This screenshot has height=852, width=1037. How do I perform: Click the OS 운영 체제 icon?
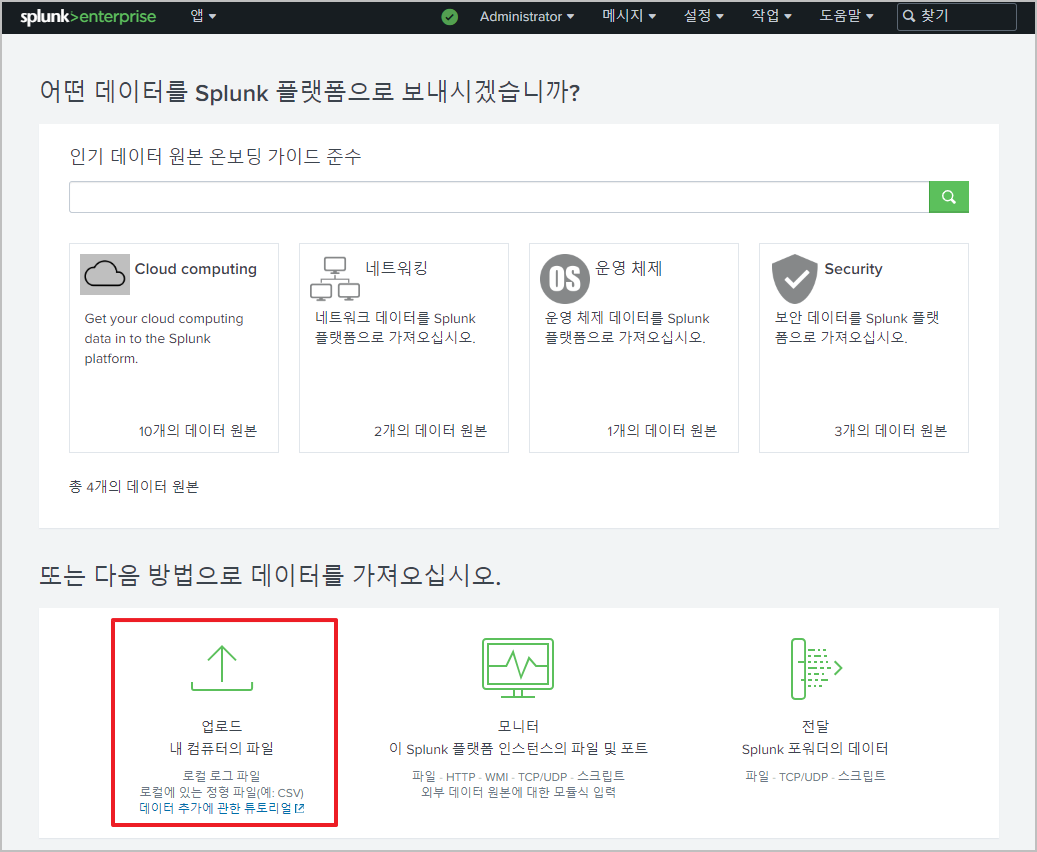point(564,278)
